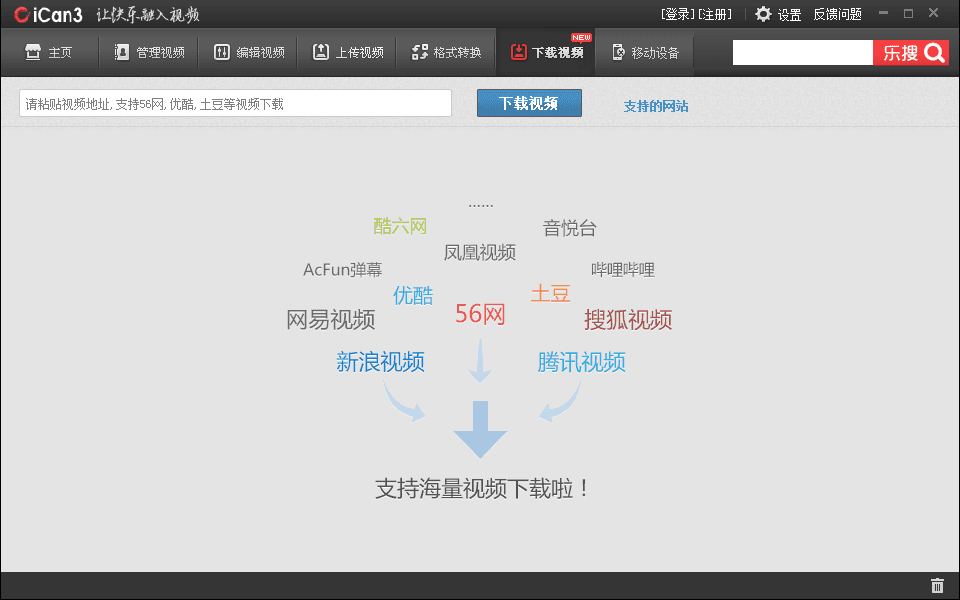Screen dimensions: 960x600
Task: Click the 优酷 site label
Action: coord(413,295)
